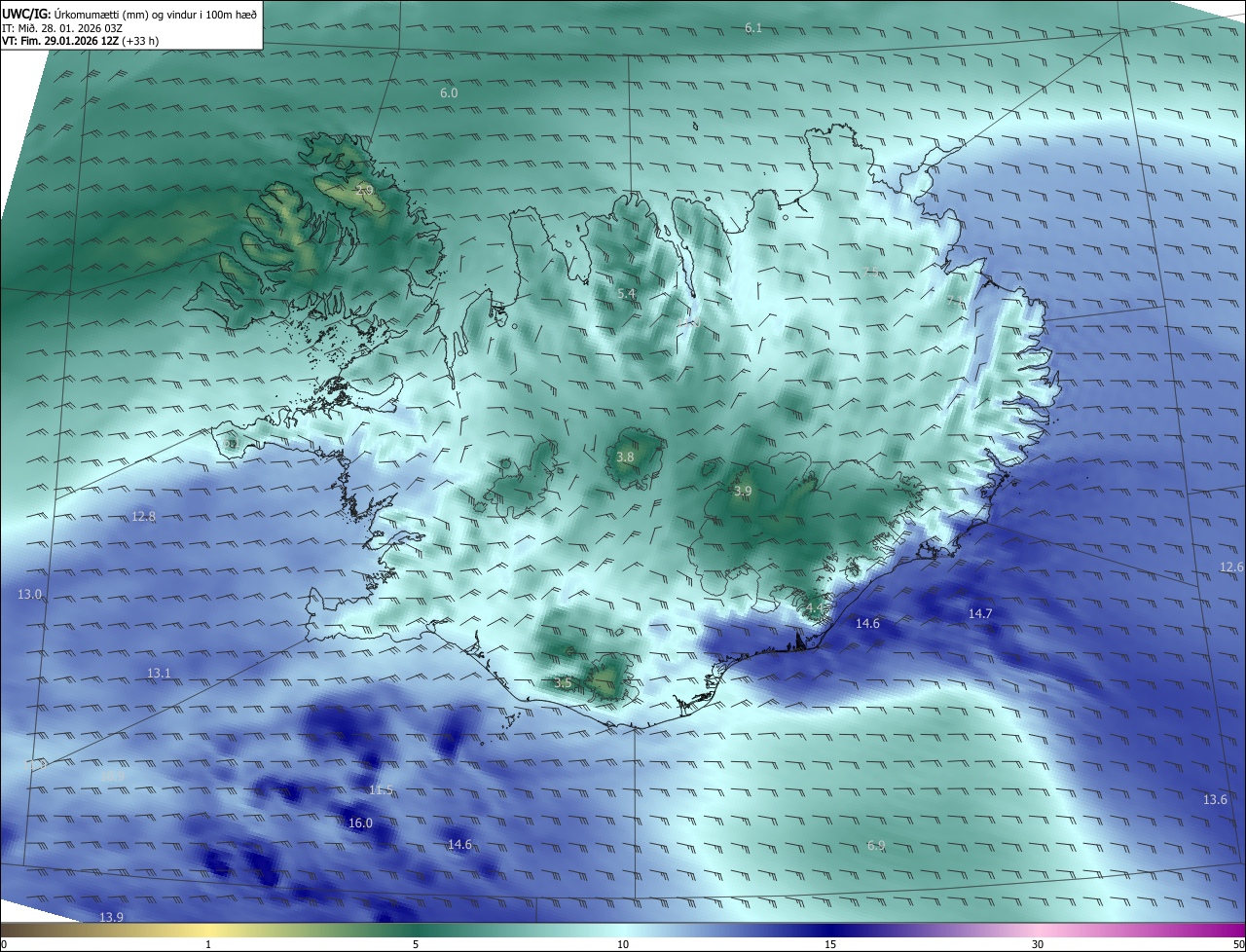Click the 13.0 value label
This screenshot has width=1246, height=952.
click(x=30, y=595)
